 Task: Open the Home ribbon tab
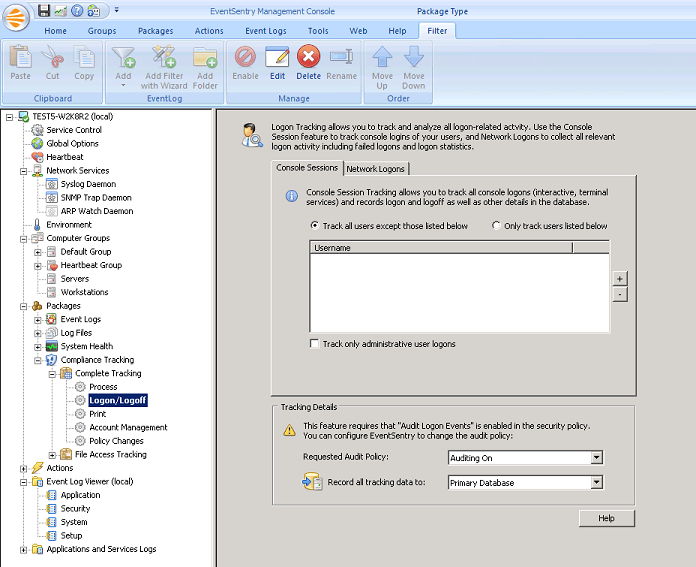(55, 31)
